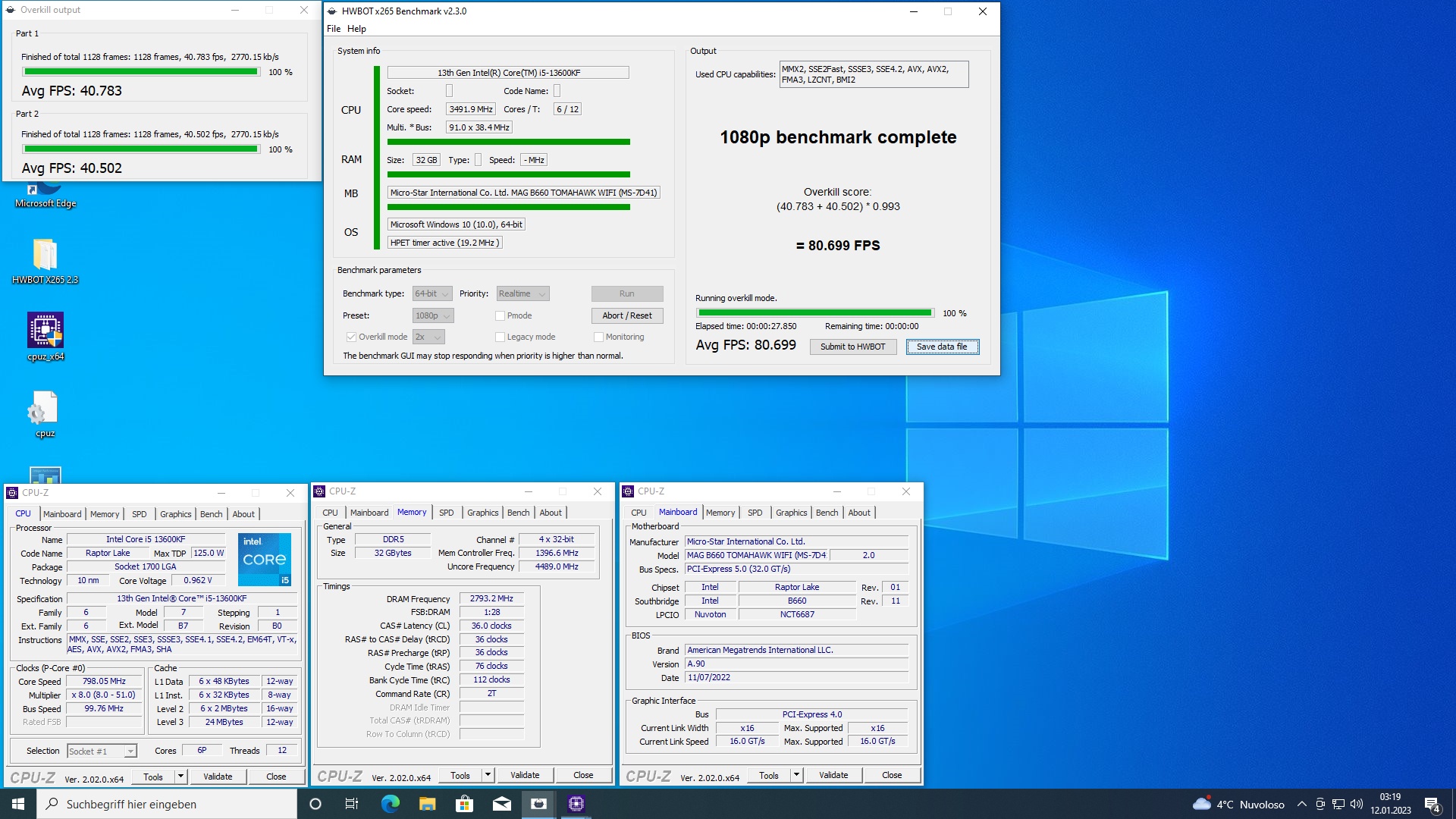Select CPU tab in Memory CPU-Z window

pos(330,513)
